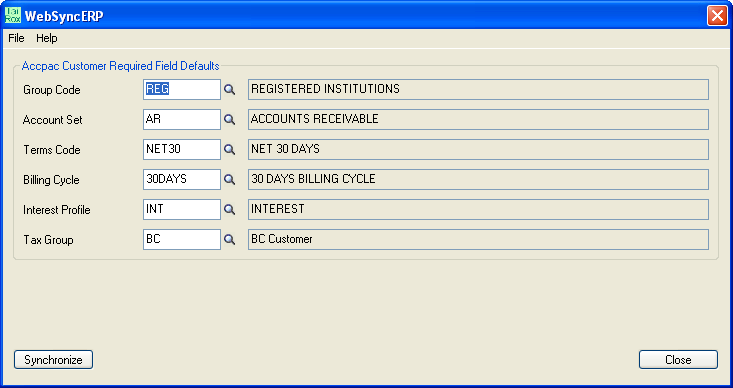Click the Close button at bottom
Image resolution: width=733 pixels, height=388 pixels.
(678, 359)
